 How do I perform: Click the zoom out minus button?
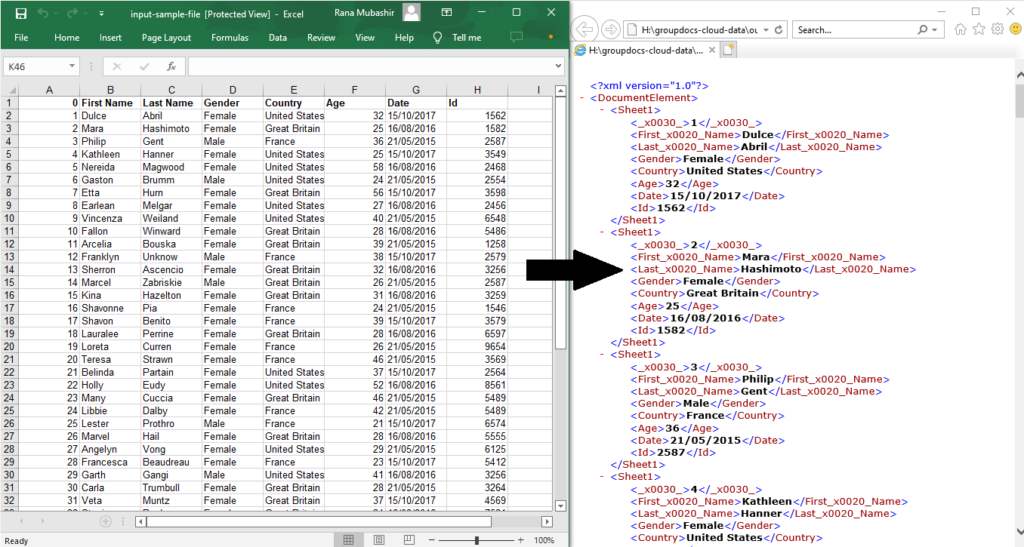point(432,540)
